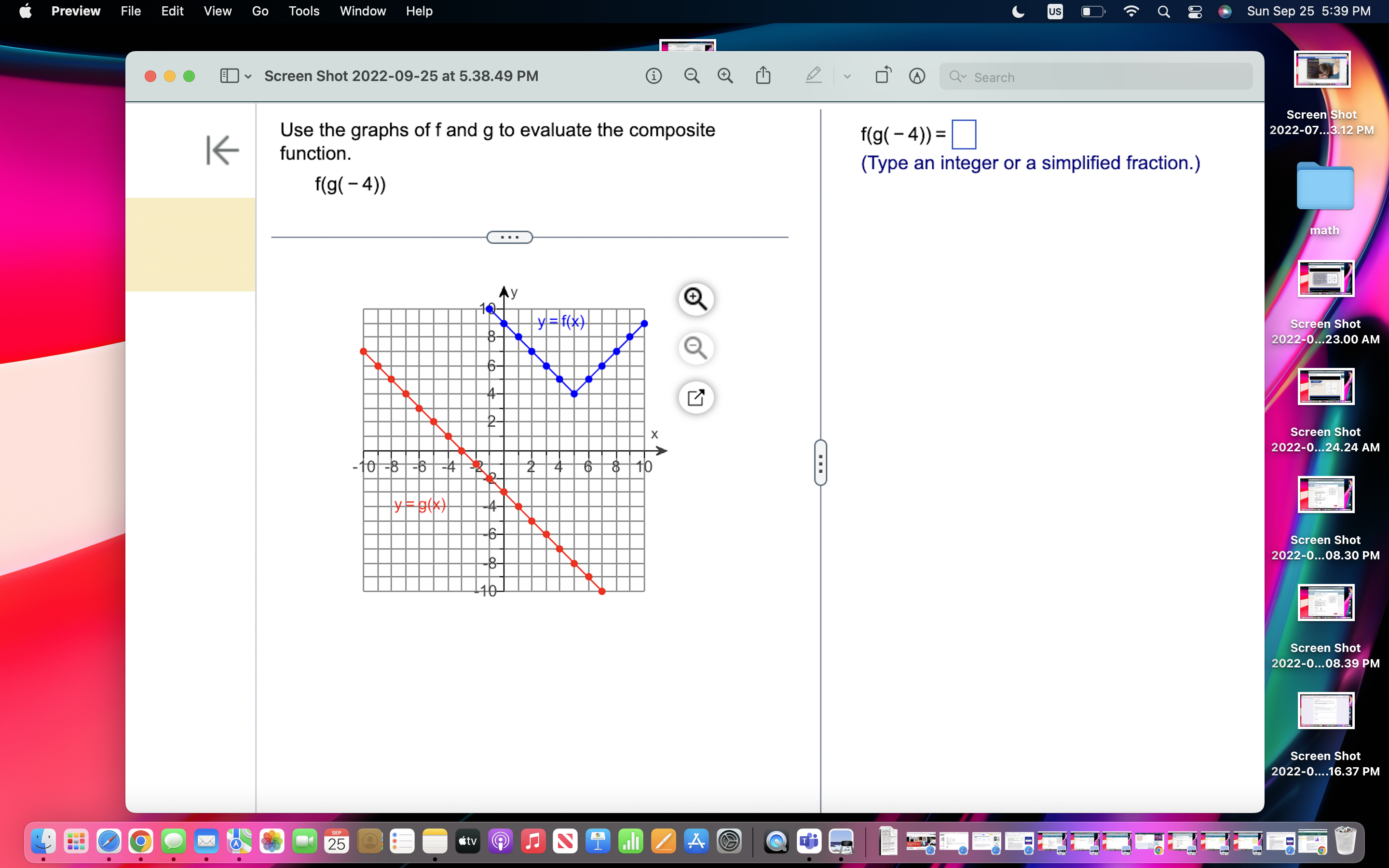The height and width of the screenshot is (868, 1389).
Task: Zoom in using the Preview toolbar magnifier icon
Action: [x=725, y=75]
